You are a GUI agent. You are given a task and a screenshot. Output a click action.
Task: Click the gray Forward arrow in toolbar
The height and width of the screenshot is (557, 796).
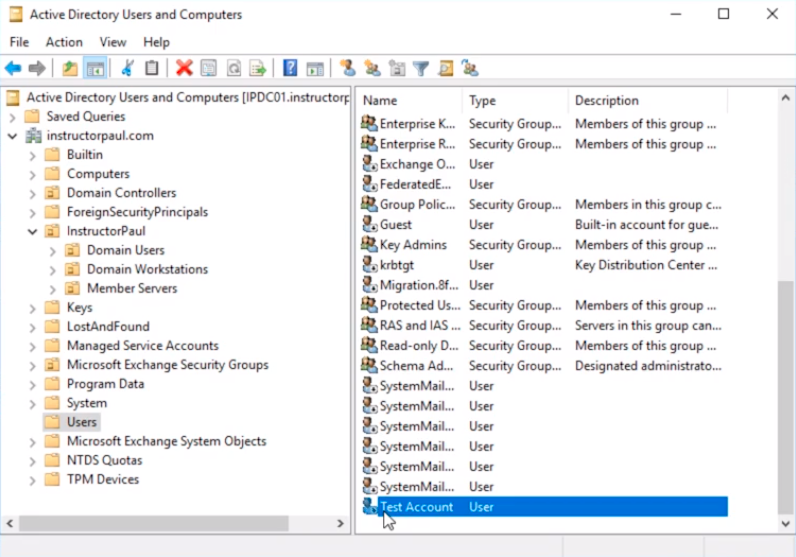tap(37, 68)
